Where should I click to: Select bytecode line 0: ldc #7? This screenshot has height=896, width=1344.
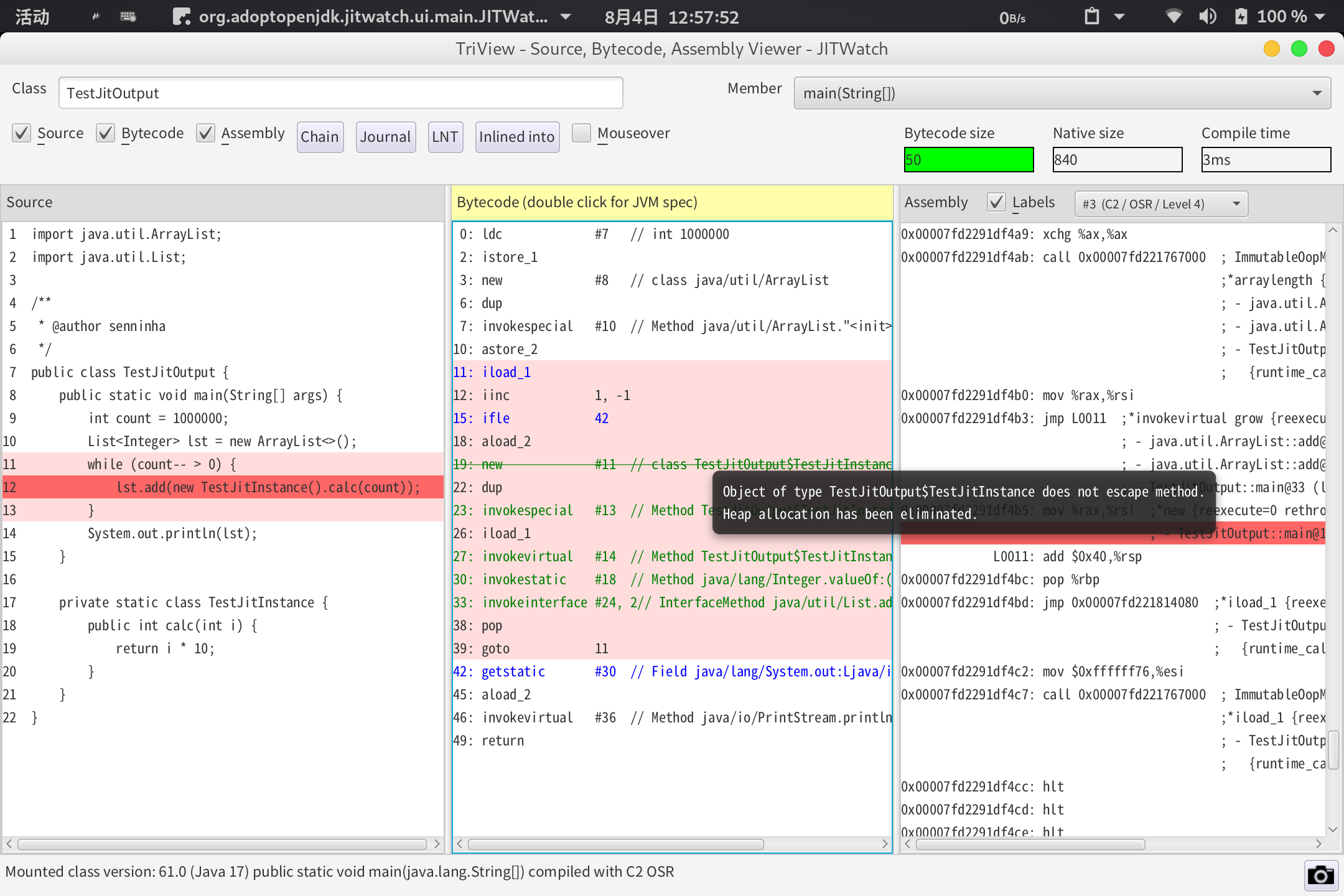[672, 234]
